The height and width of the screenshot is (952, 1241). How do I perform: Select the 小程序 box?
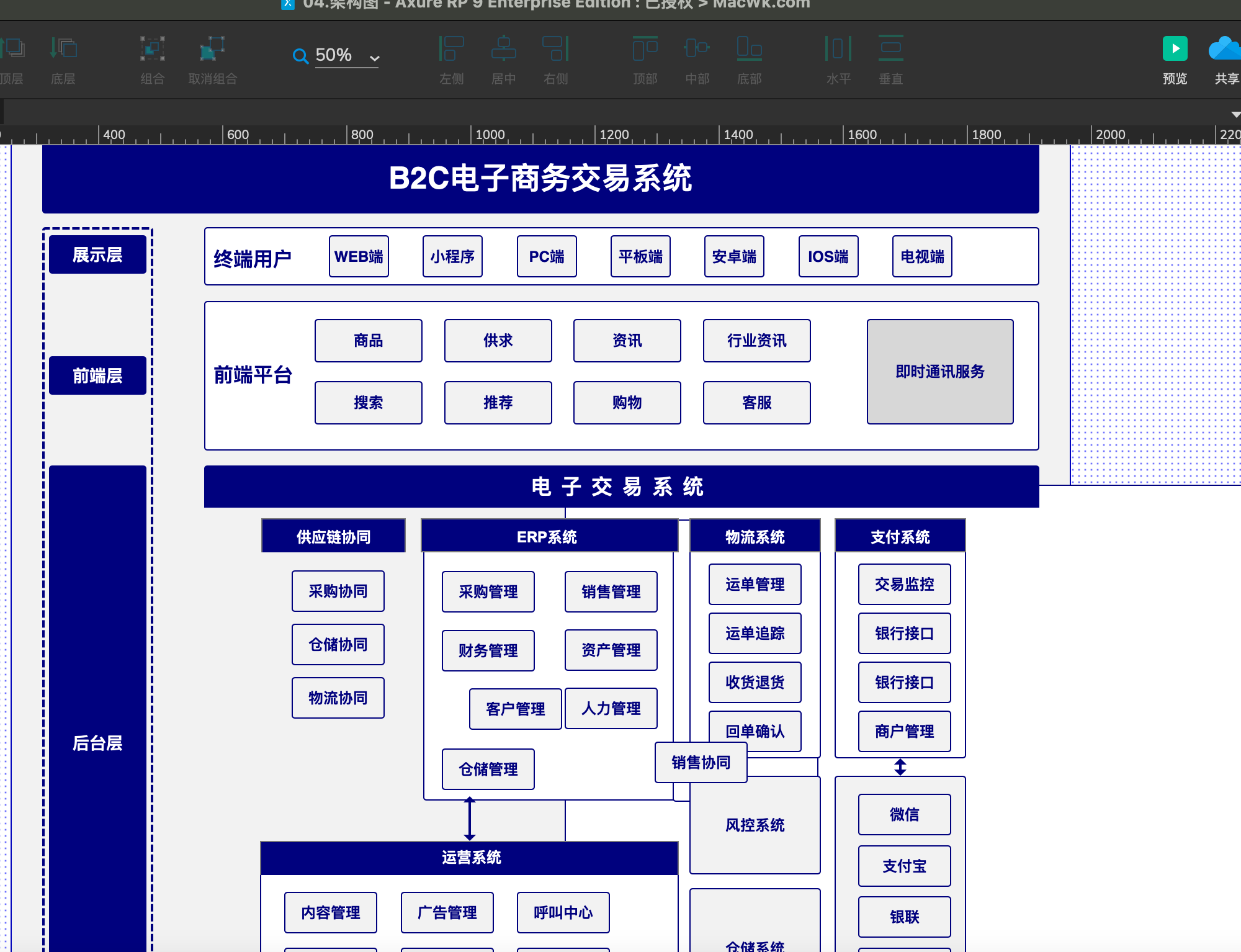(452, 256)
